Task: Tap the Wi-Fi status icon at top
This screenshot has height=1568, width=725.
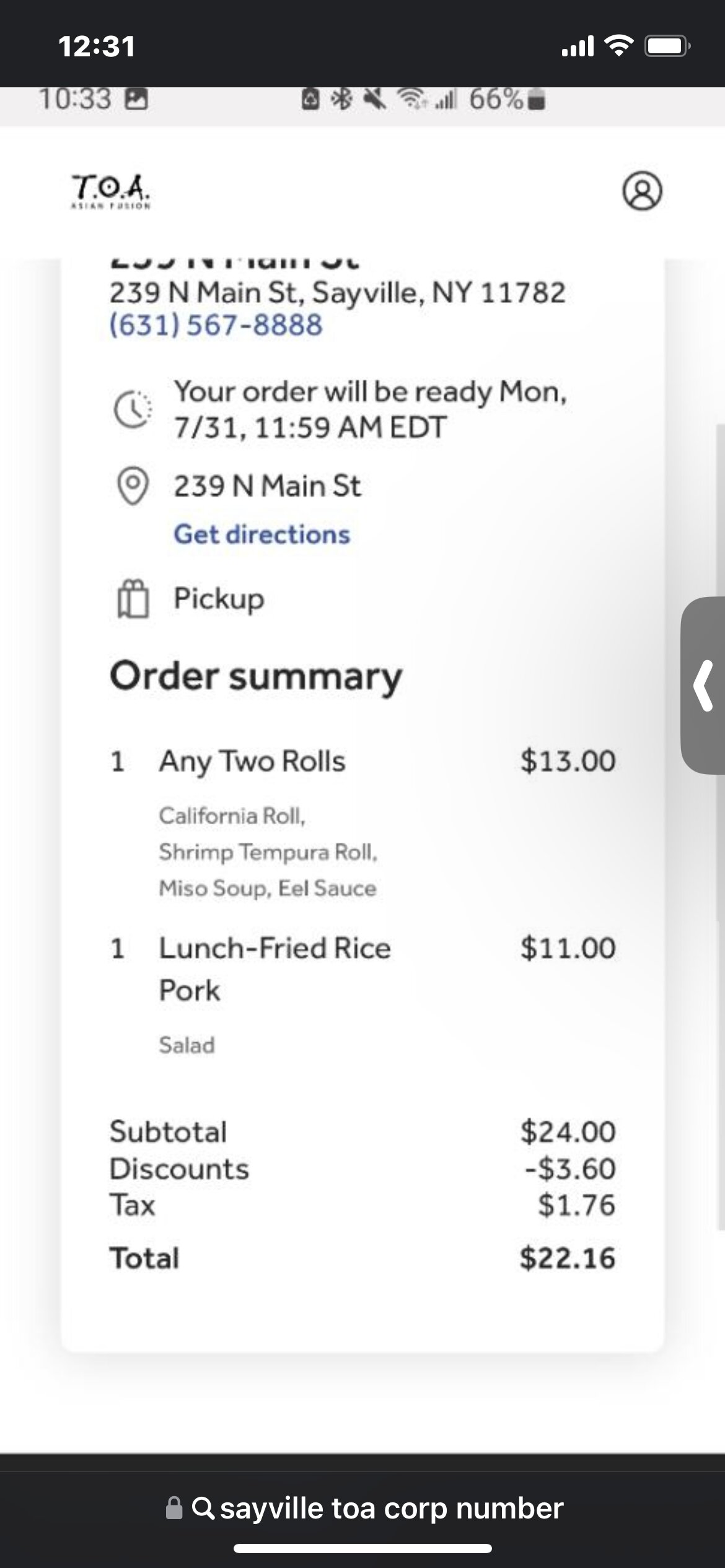Action: (x=618, y=46)
